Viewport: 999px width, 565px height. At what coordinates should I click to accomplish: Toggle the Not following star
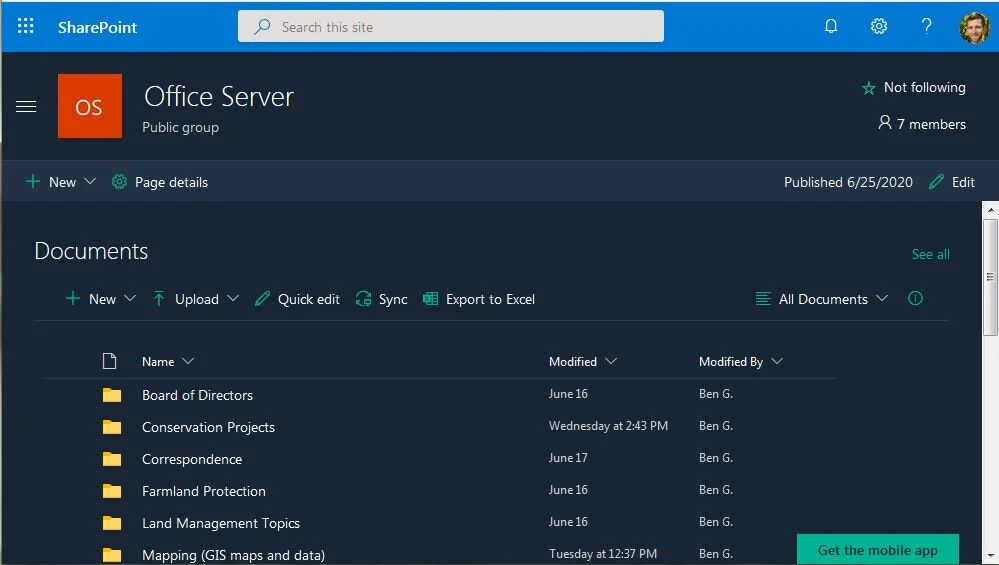[x=868, y=88]
